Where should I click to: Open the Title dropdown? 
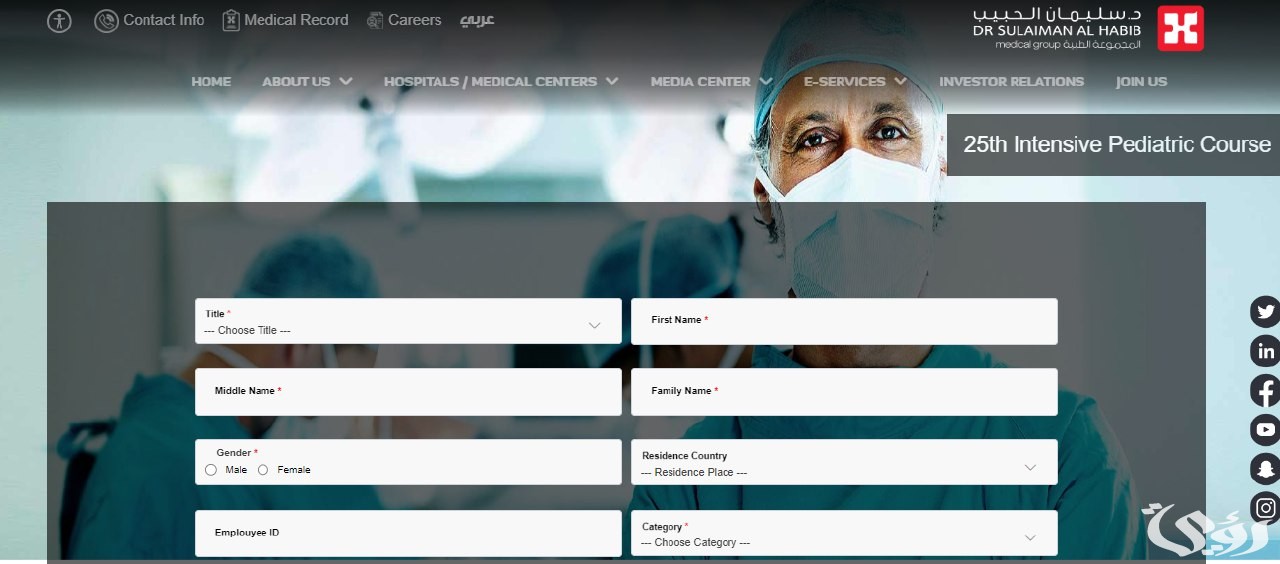408,321
